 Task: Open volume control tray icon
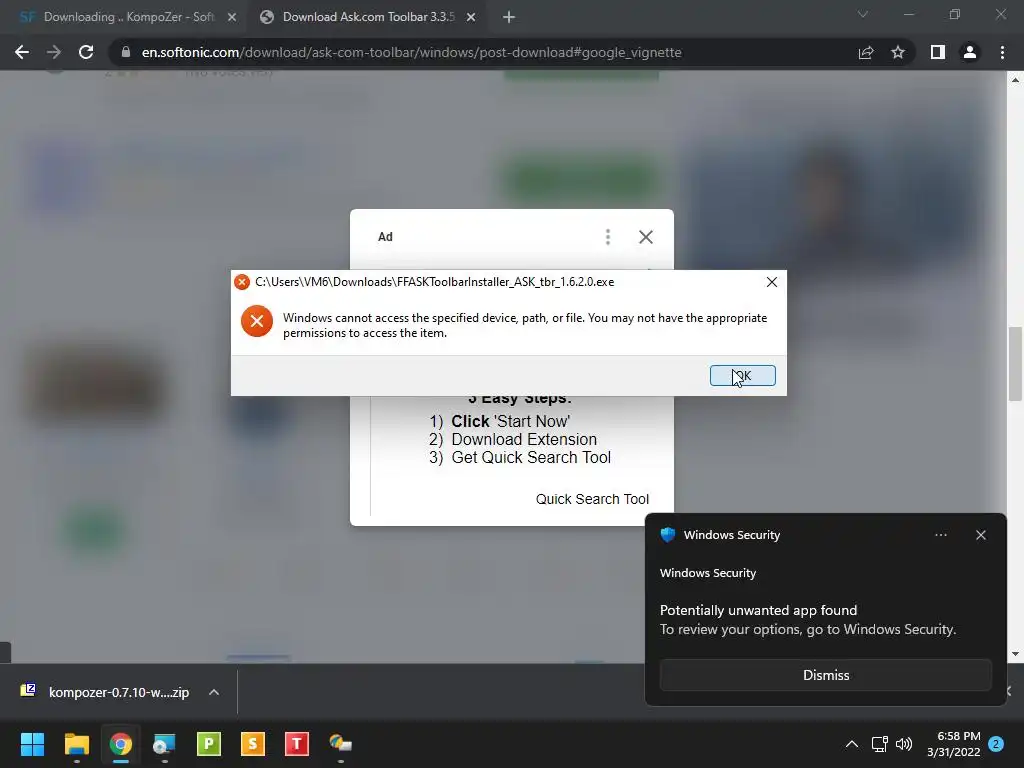click(904, 744)
